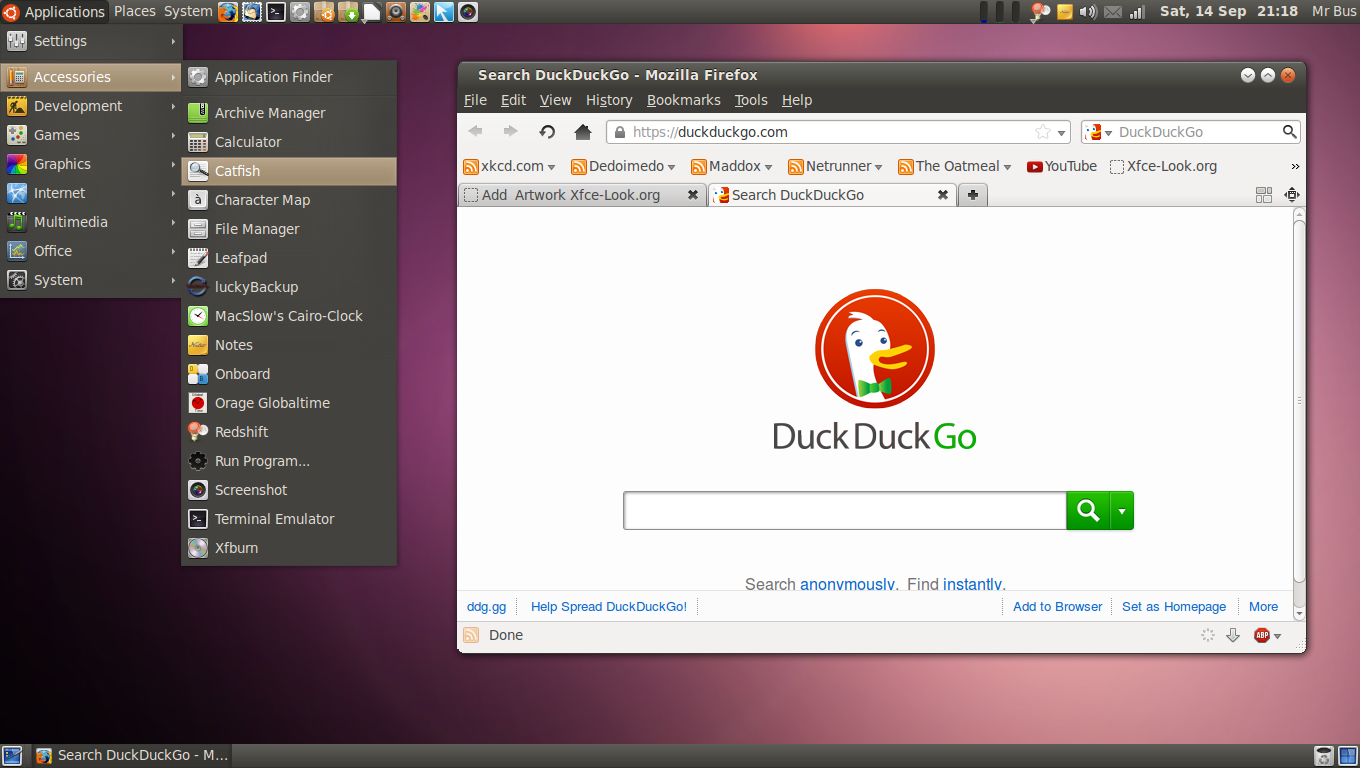Open the camera screenshot launcher in top panel
This screenshot has width=1360, height=768.
click(468, 12)
